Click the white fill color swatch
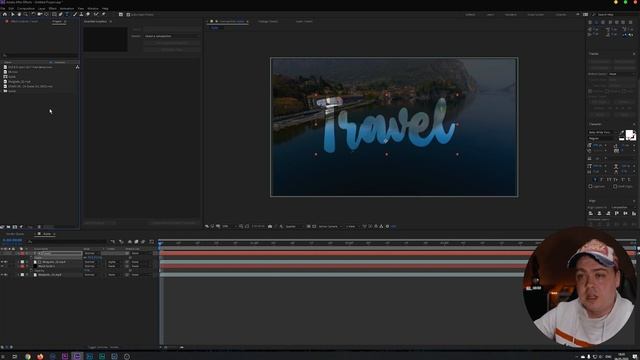 [x=628, y=133]
